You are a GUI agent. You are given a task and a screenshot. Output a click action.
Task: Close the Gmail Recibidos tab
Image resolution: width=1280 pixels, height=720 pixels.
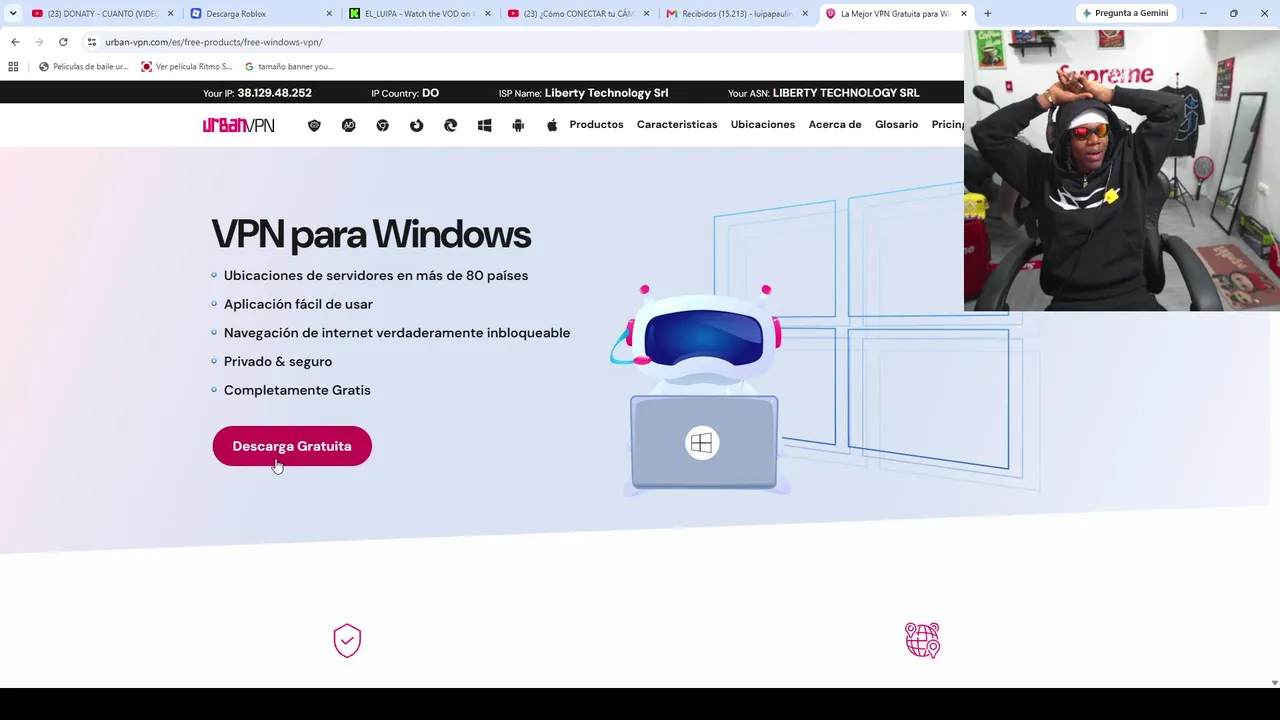[x=805, y=14]
